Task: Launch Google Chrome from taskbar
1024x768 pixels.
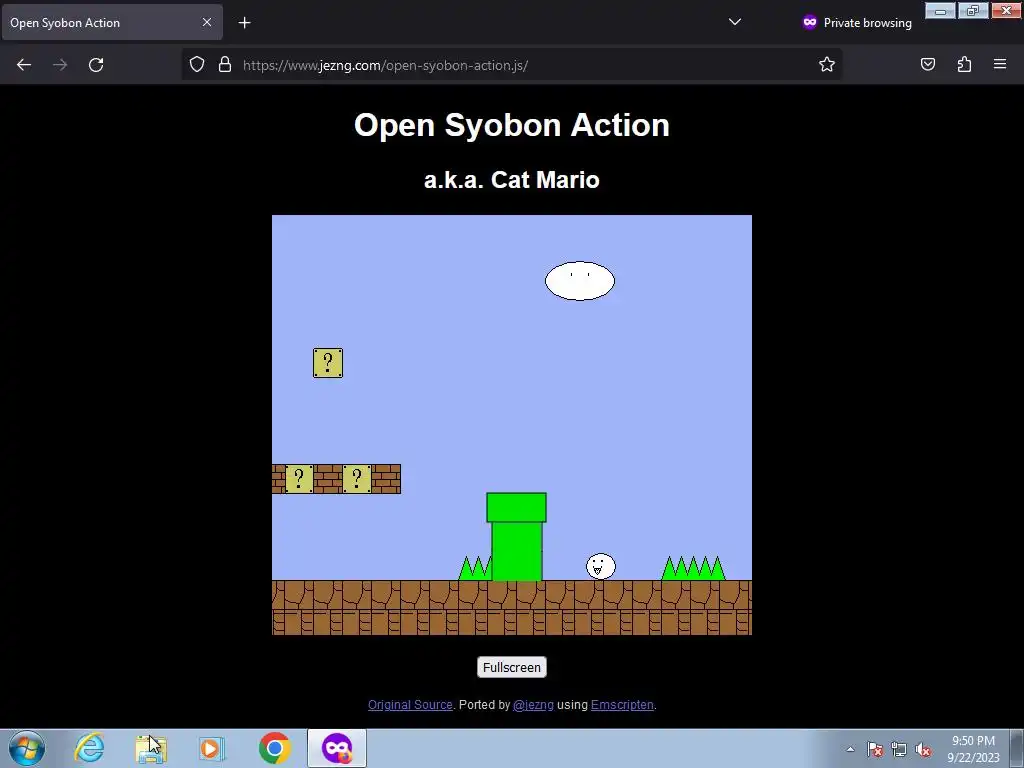Action: click(274, 748)
